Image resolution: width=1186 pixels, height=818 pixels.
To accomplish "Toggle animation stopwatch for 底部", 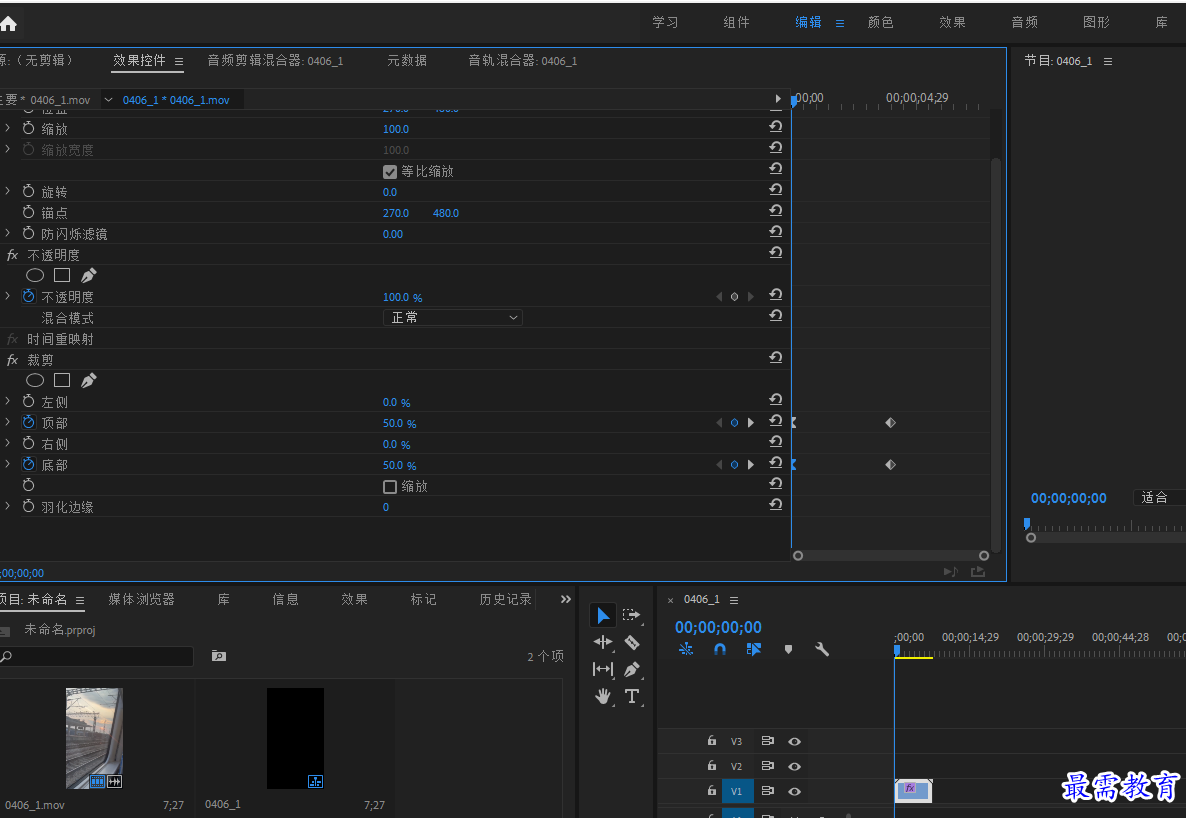I will click(x=29, y=464).
